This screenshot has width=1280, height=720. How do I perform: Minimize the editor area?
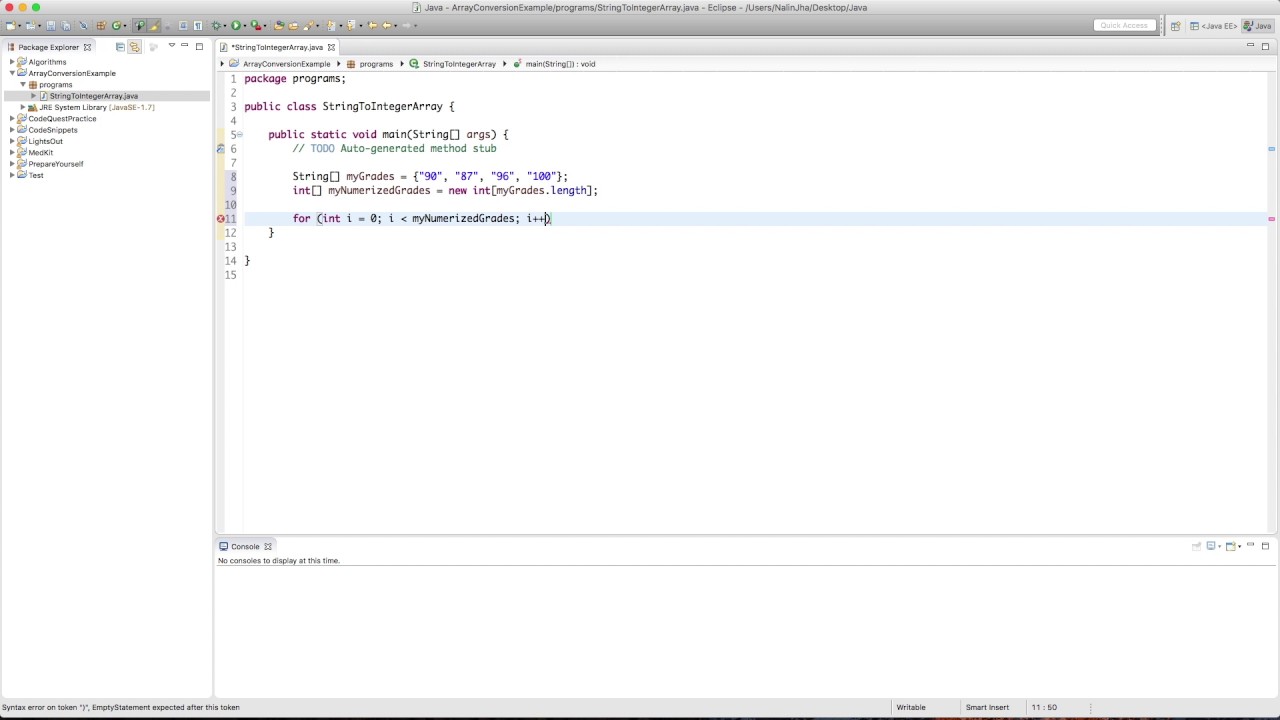pyautogui.click(x=1251, y=46)
